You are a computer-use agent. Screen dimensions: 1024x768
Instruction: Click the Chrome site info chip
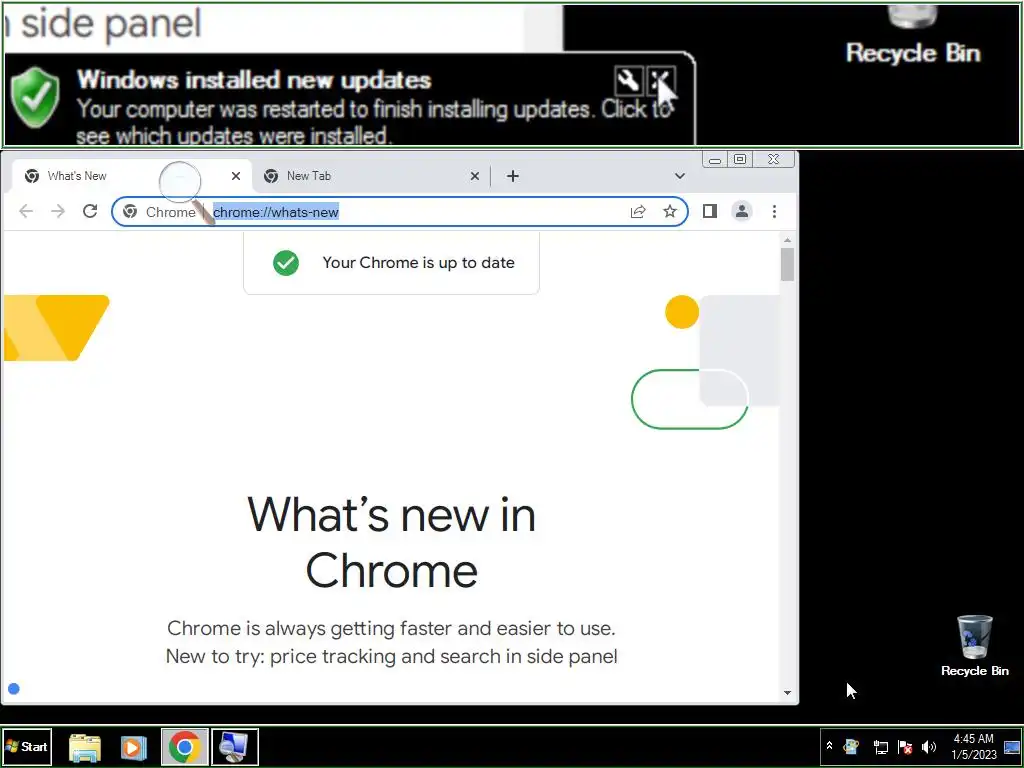(159, 212)
